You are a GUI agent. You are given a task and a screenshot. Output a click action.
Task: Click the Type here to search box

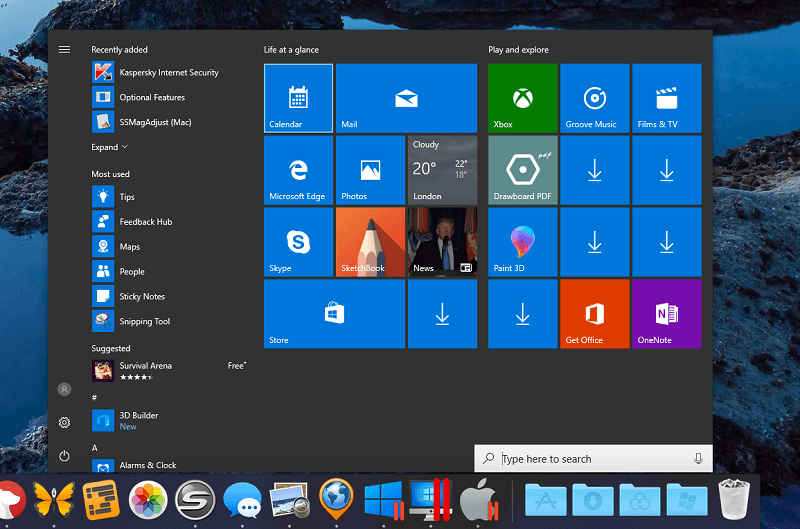point(593,458)
